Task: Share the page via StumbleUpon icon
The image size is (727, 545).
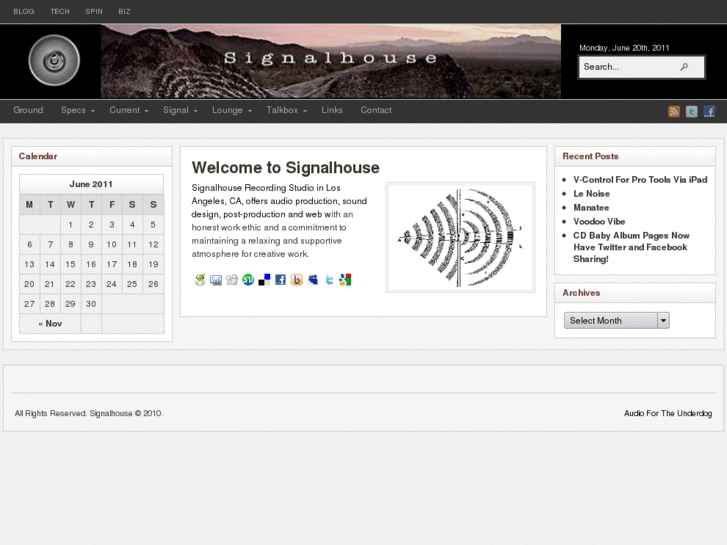Action: click(x=248, y=280)
